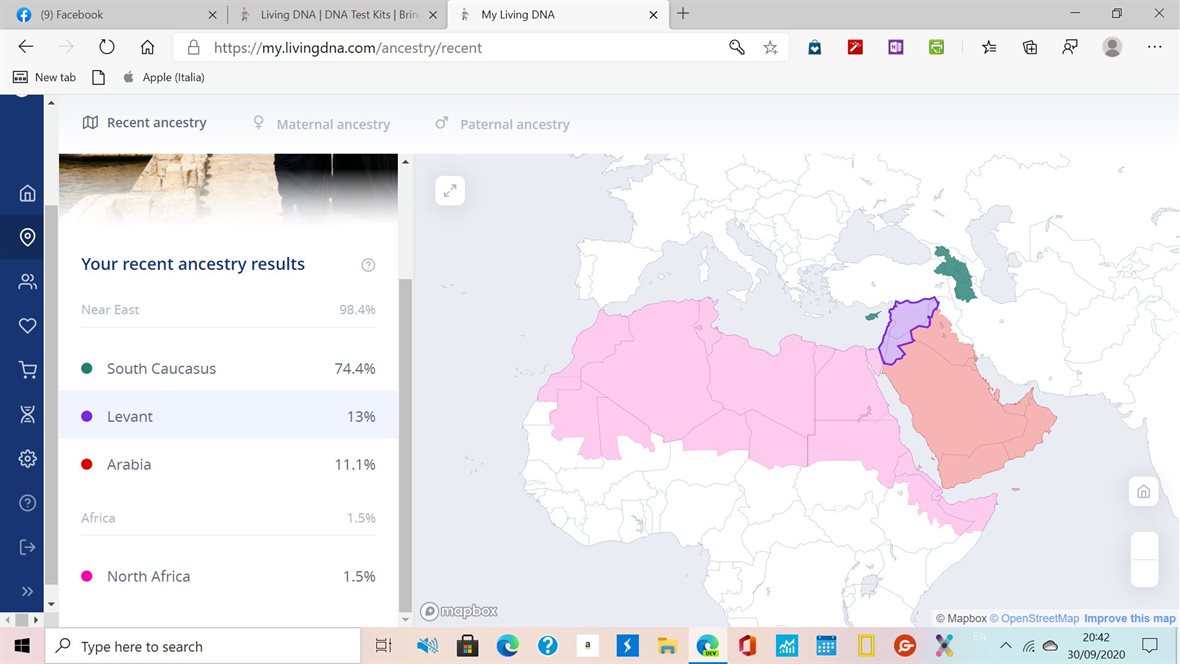Click the logout icon in sidebar
Image resolution: width=1180 pixels, height=664 pixels.
click(x=27, y=547)
